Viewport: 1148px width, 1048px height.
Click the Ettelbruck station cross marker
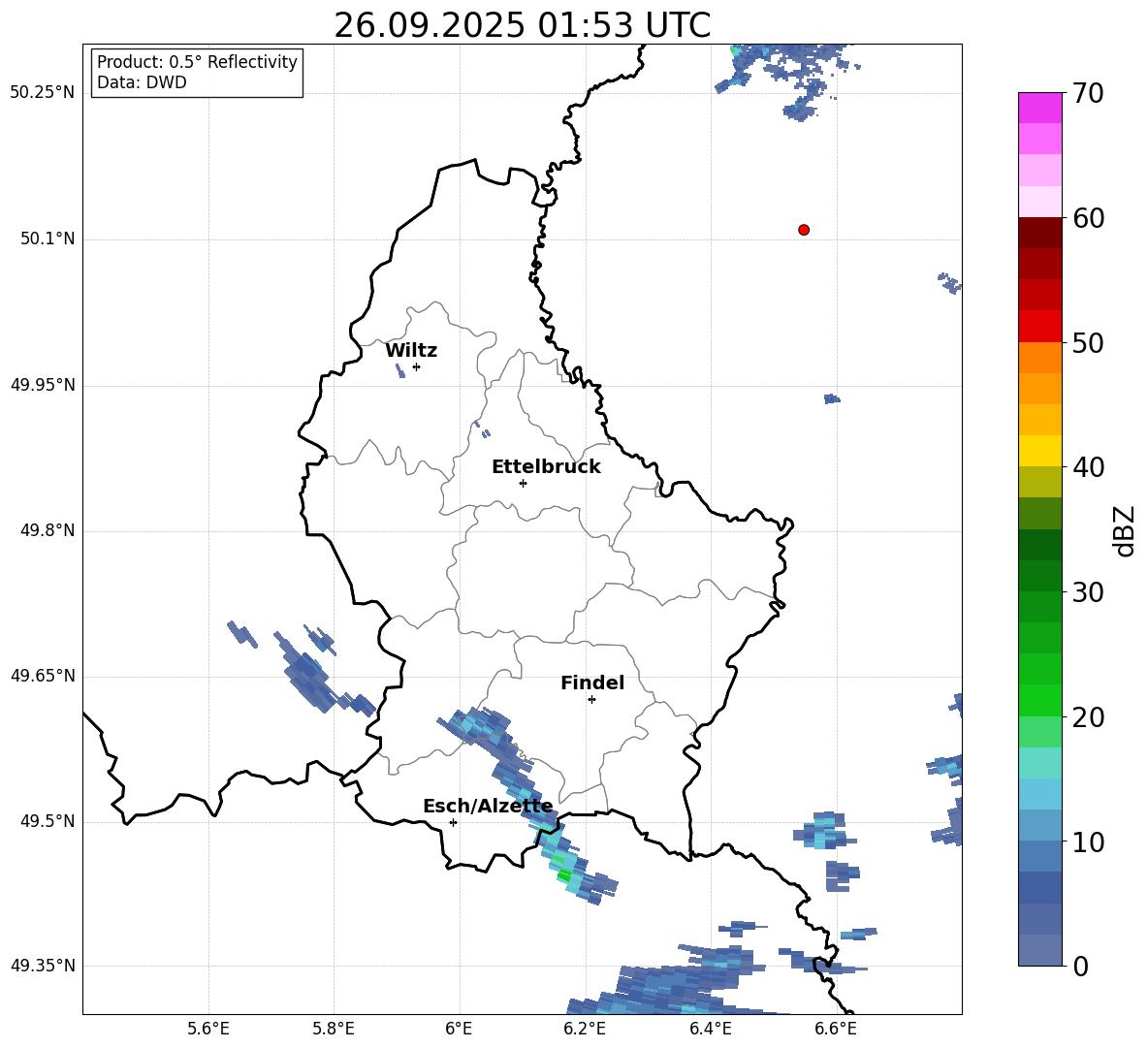(523, 483)
